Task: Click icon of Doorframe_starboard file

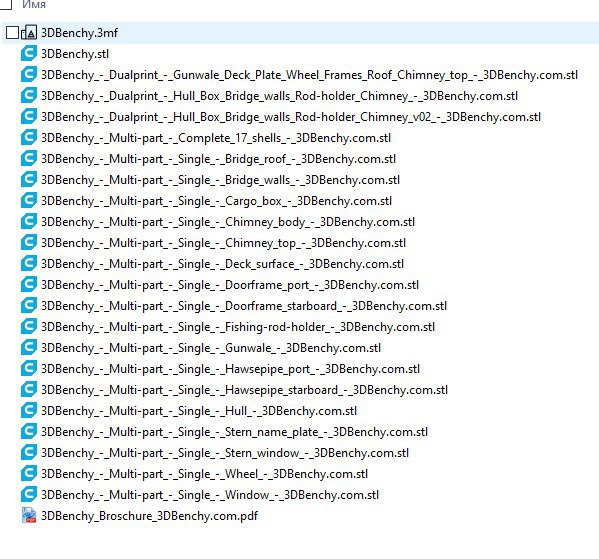Action: pyautogui.click(x=29, y=306)
